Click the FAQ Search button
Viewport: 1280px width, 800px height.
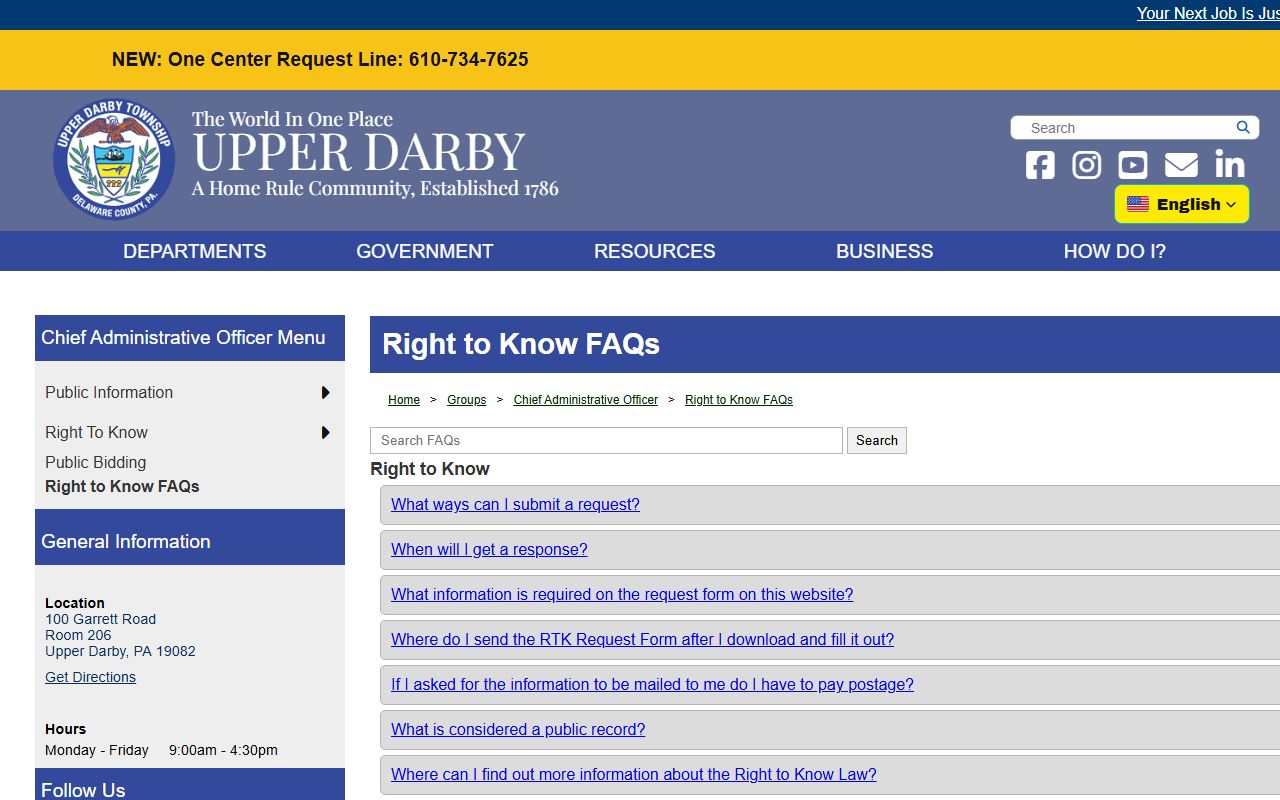[877, 440]
